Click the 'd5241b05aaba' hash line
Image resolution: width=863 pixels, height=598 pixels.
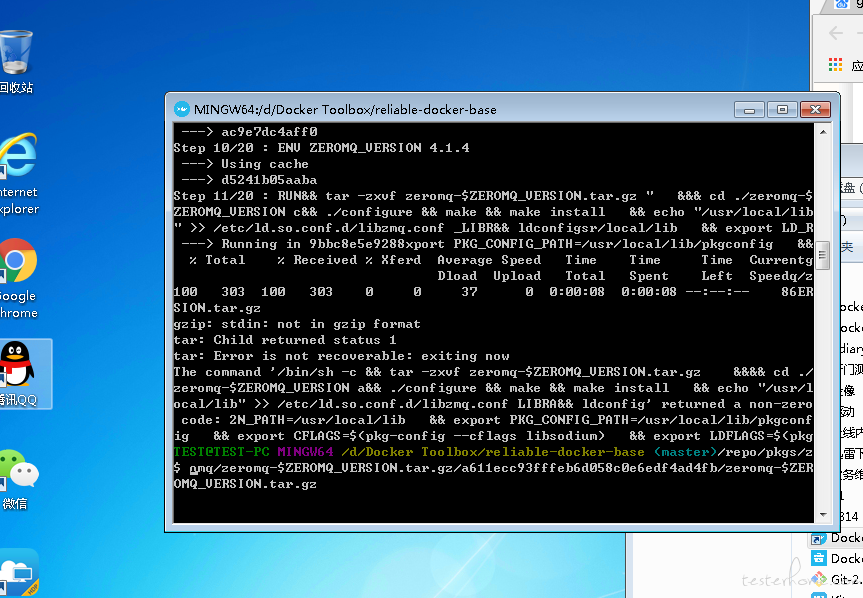click(269, 180)
